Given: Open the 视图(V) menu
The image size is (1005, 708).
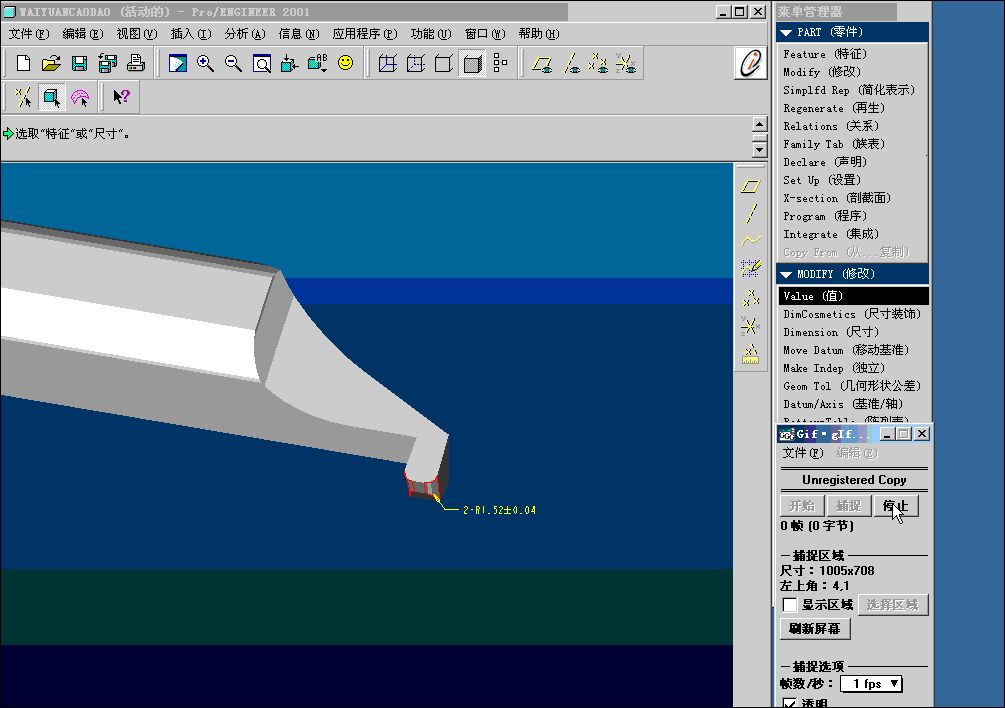Looking at the screenshot, I should click(x=137, y=34).
